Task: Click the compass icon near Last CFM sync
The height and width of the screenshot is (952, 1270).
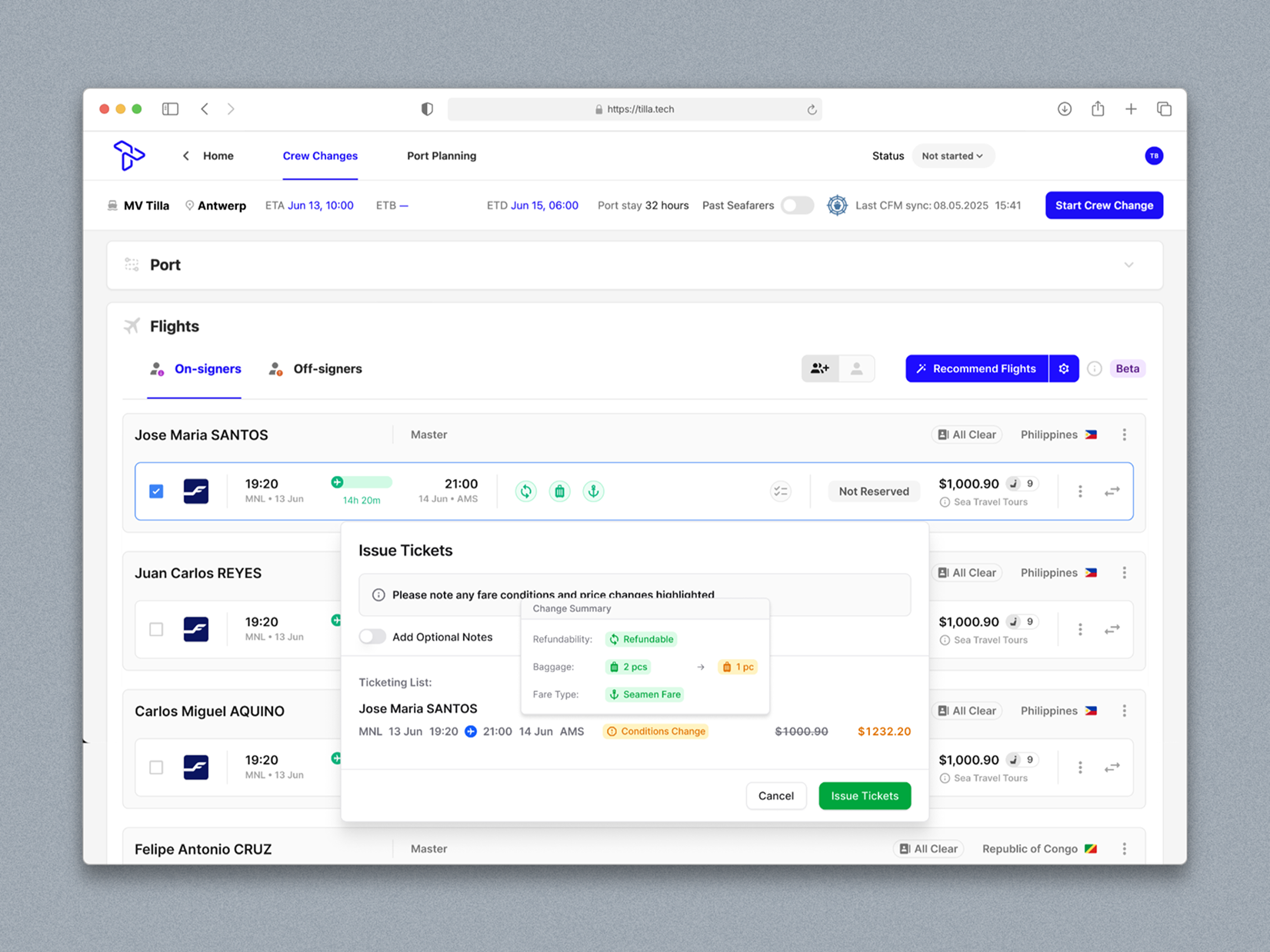Action: pyautogui.click(x=837, y=205)
